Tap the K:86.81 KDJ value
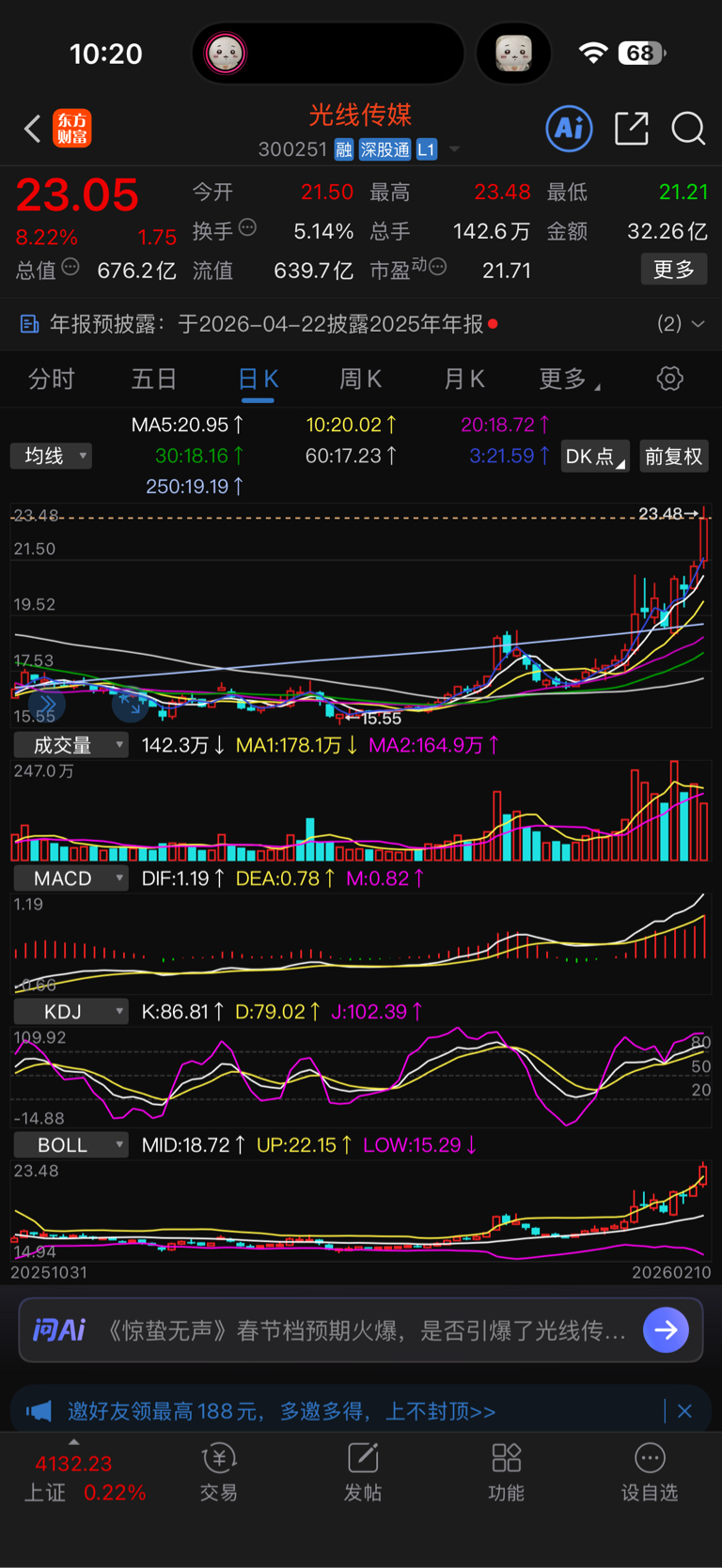Screen dimensions: 722x1568 [x=182, y=1012]
